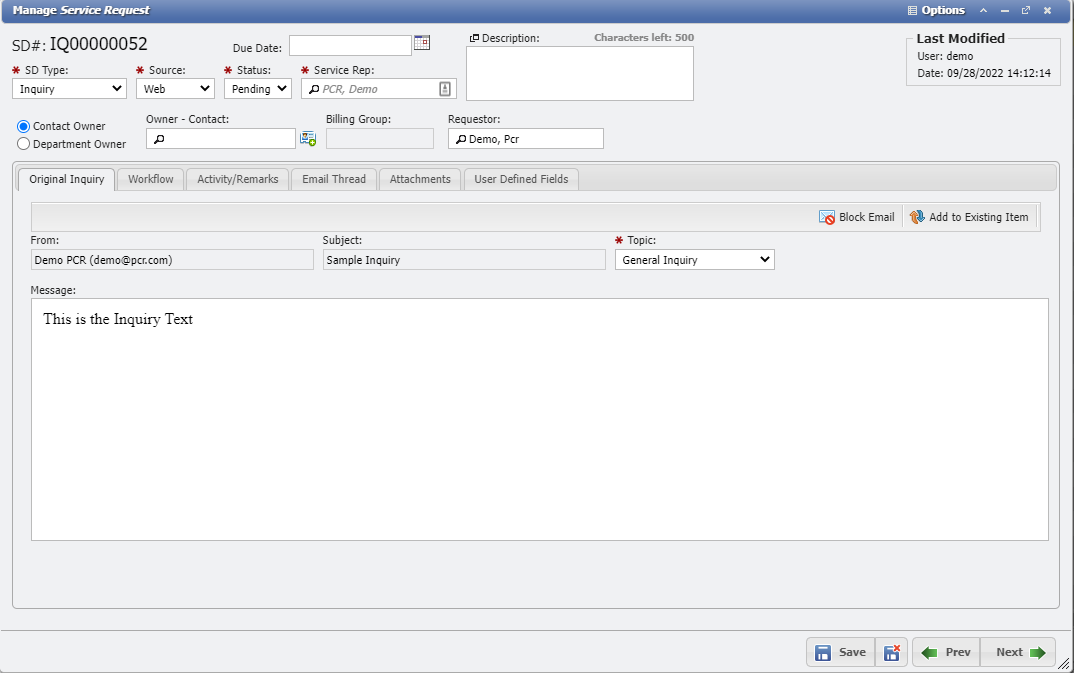Open the Activity/Remarks tab
This screenshot has height=673, width=1074.
pyautogui.click(x=238, y=179)
